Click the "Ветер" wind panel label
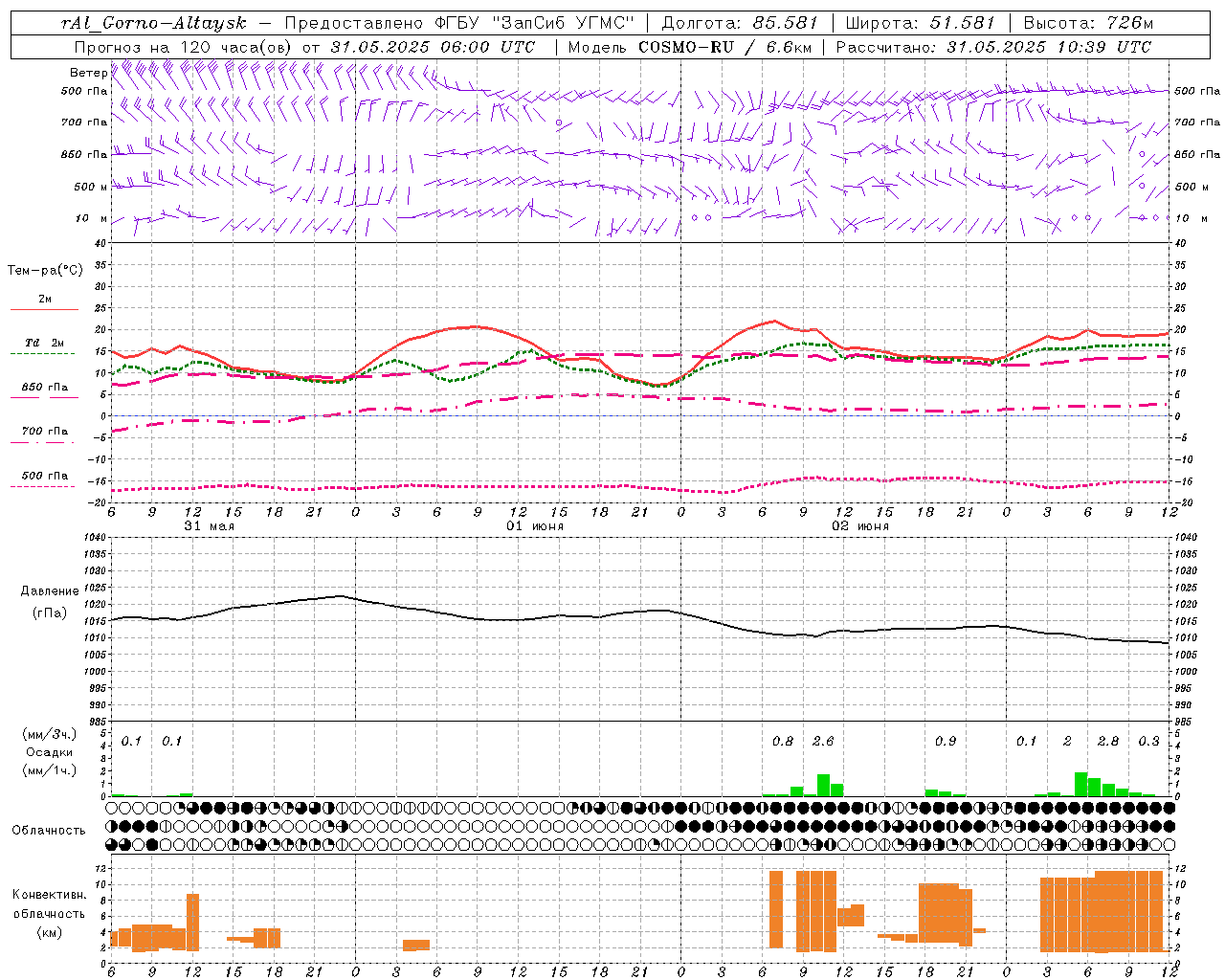The width and height of the screenshot is (1225, 980). coord(88,73)
